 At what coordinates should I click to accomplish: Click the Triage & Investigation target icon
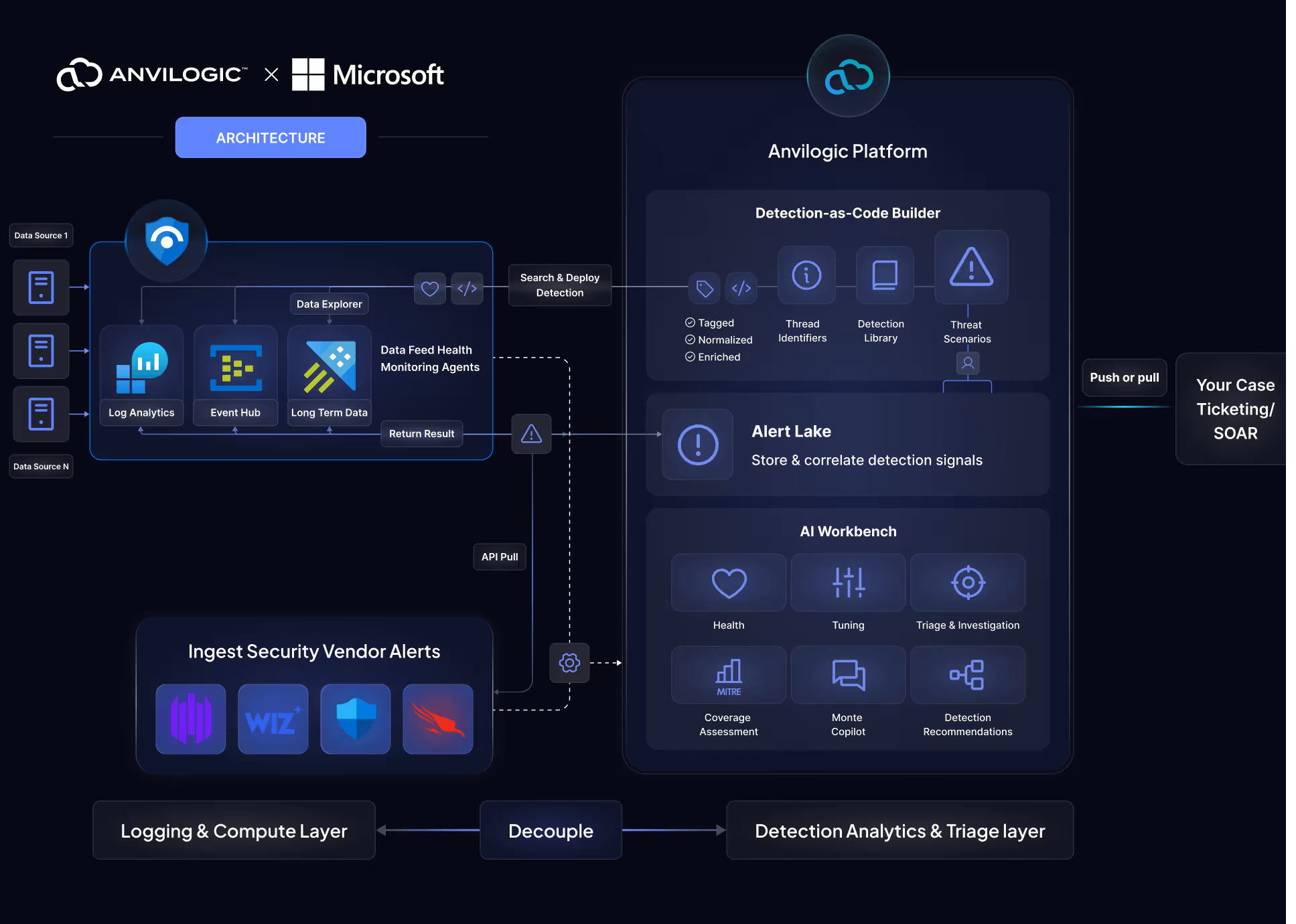point(968,583)
